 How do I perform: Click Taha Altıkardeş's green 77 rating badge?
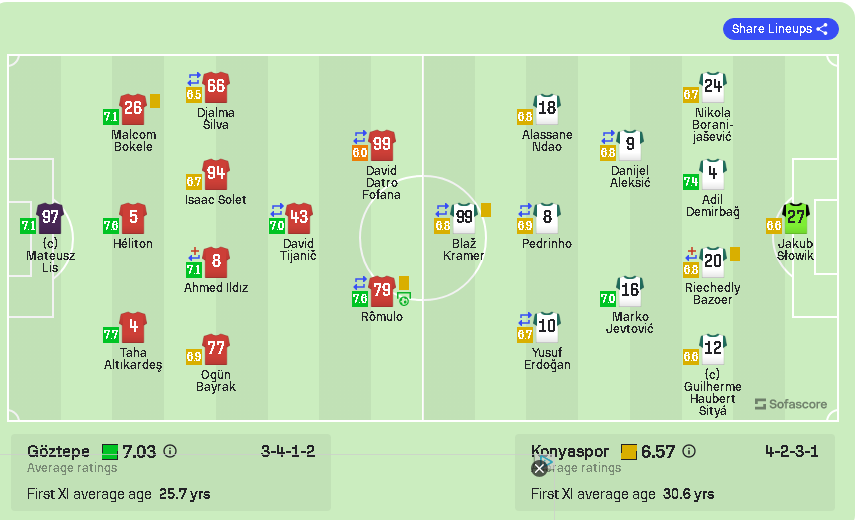(x=111, y=334)
